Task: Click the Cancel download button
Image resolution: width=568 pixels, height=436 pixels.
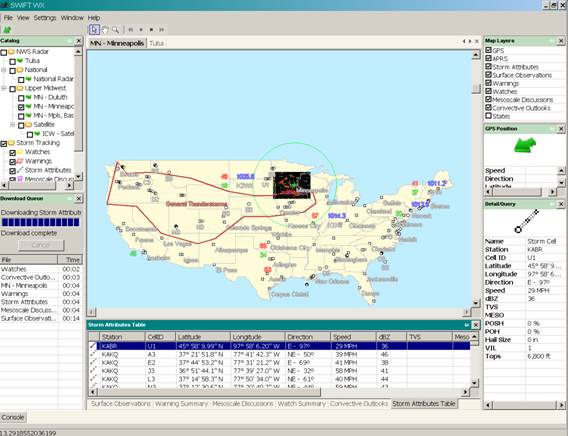Action: [x=41, y=245]
